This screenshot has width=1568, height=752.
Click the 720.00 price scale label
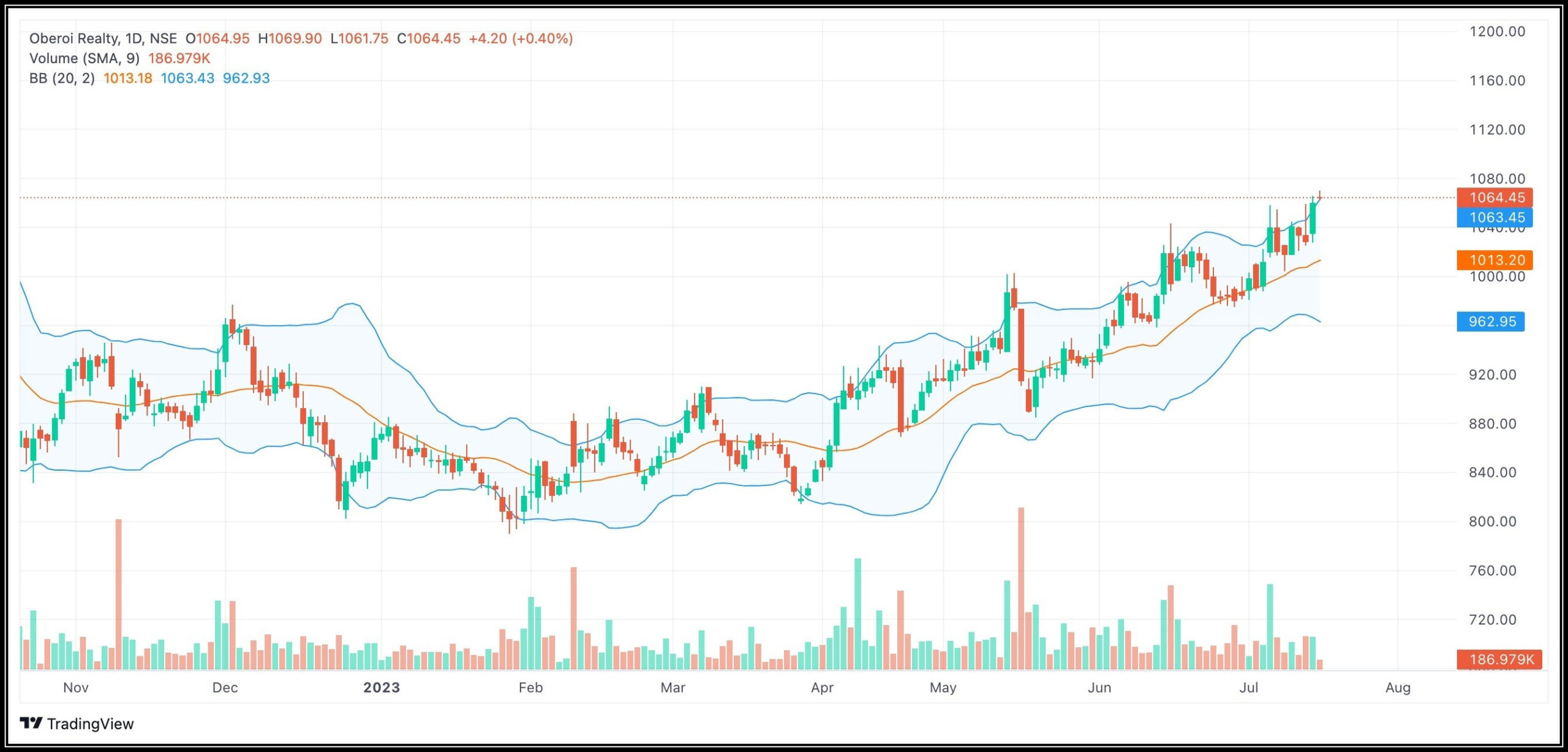click(1493, 620)
